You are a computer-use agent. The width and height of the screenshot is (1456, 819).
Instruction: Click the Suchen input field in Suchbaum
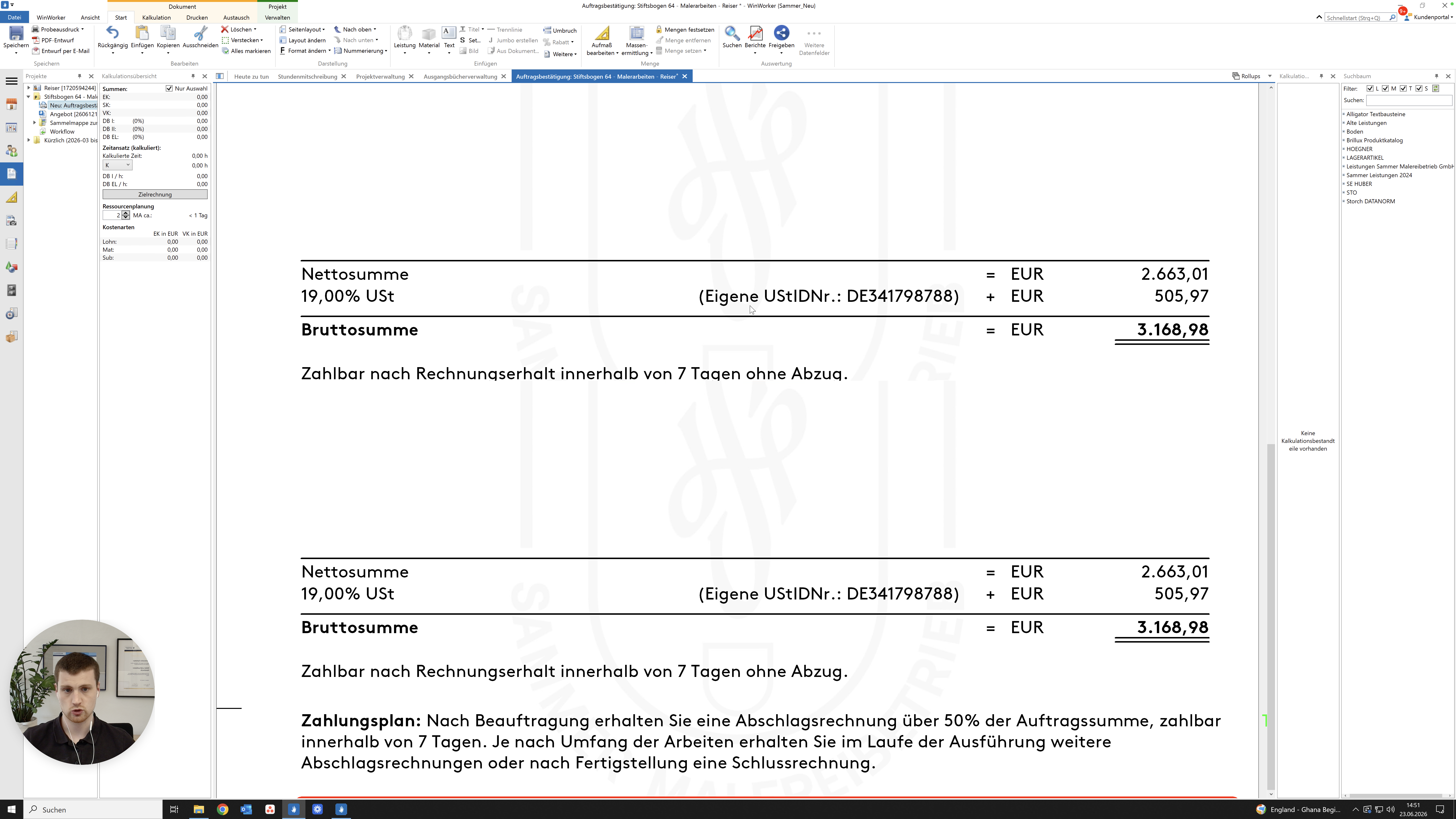1409,100
